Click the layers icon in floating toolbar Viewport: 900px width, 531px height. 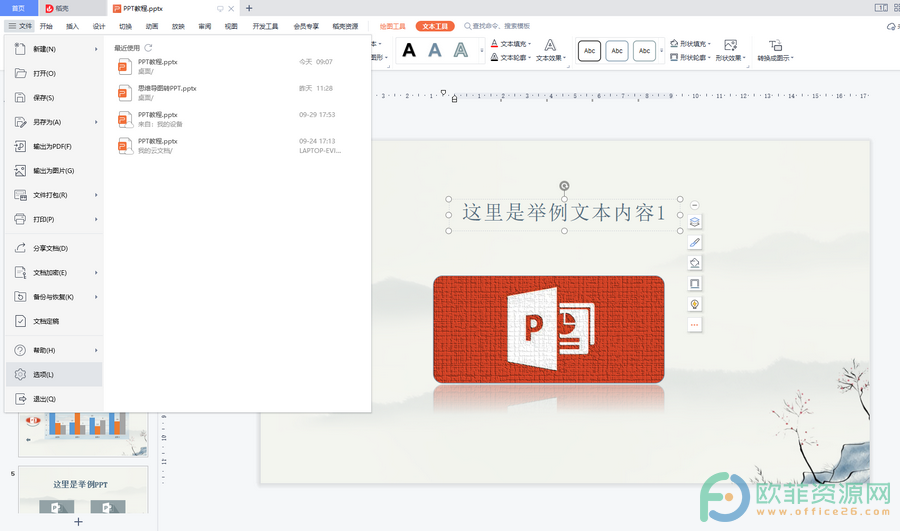pyautogui.click(x=695, y=222)
